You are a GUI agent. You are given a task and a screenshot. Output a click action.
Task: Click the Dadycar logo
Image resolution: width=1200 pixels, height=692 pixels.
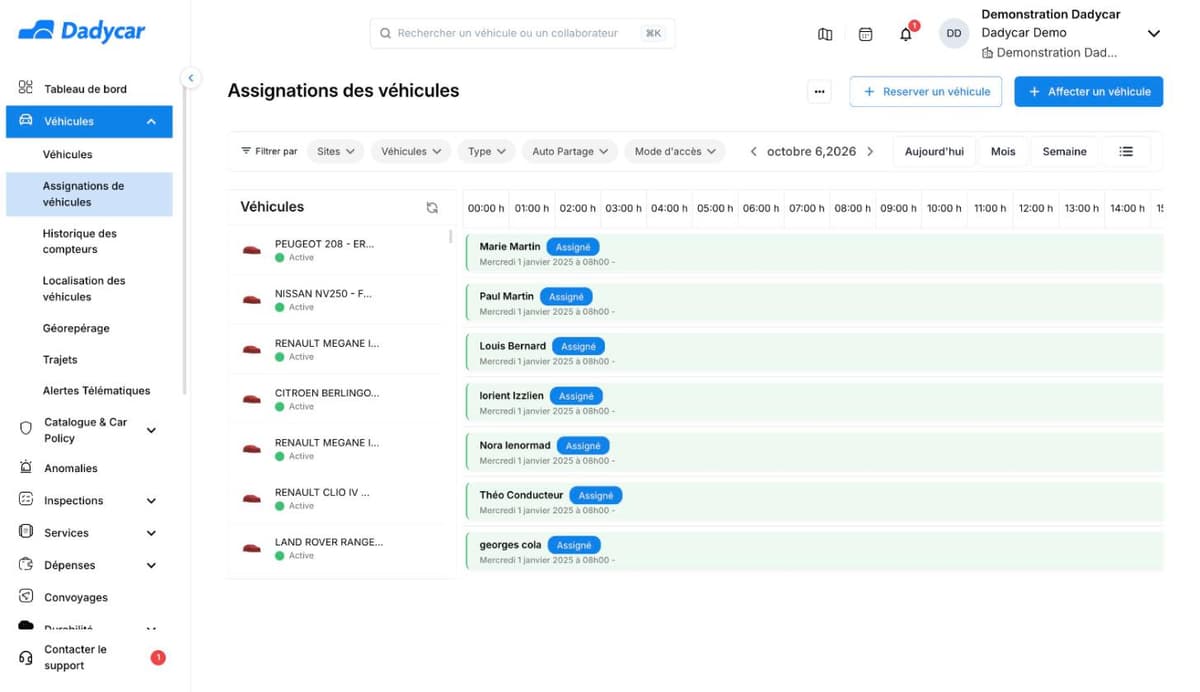tap(82, 31)
